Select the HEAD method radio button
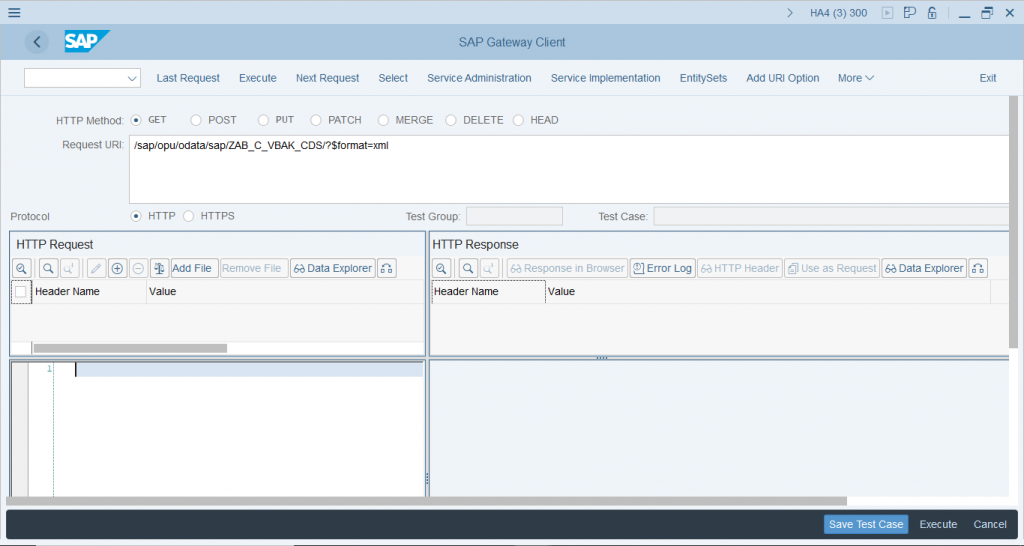 [x=519, y=120]
